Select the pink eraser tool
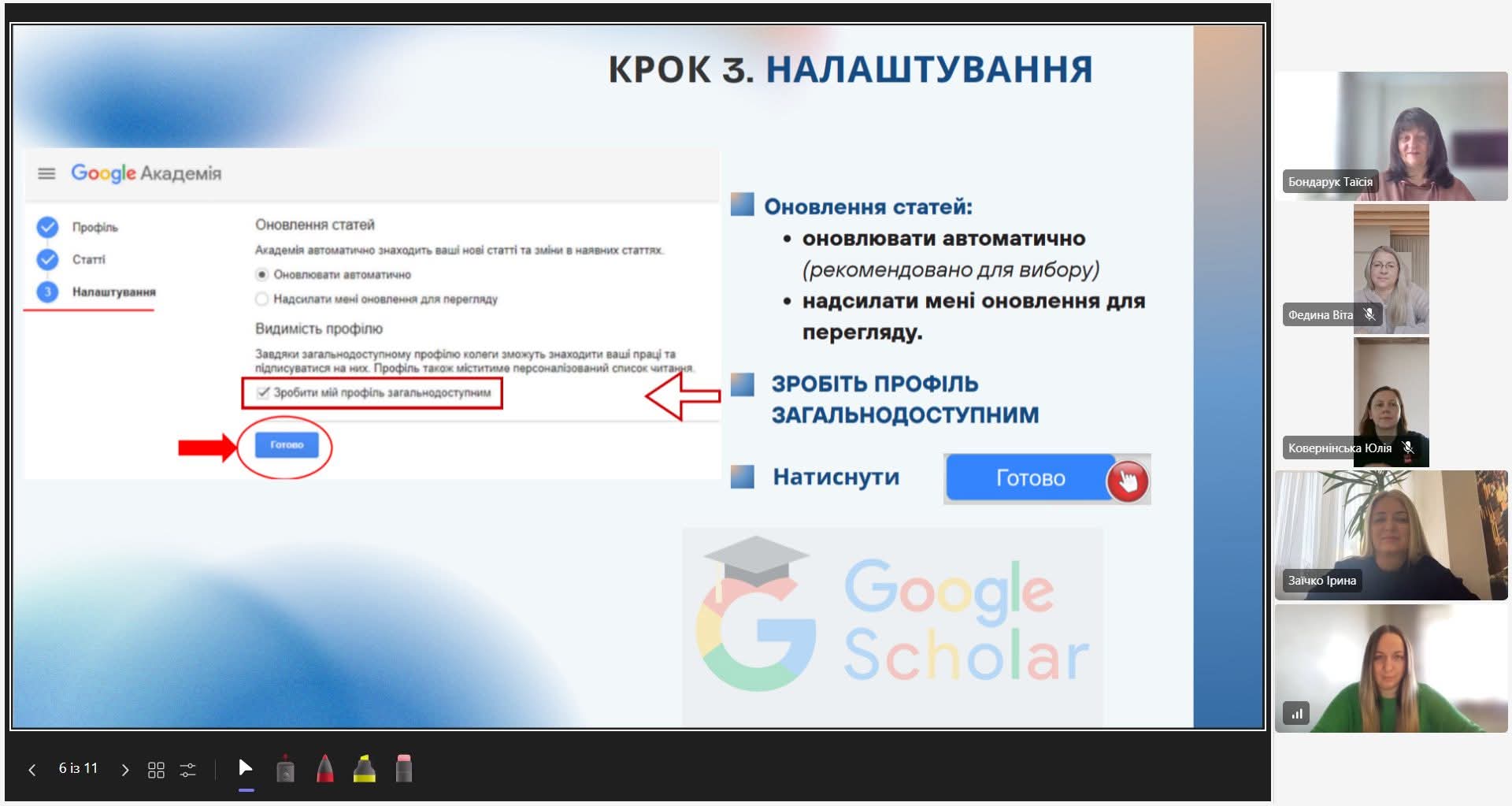 pos(403,769)
